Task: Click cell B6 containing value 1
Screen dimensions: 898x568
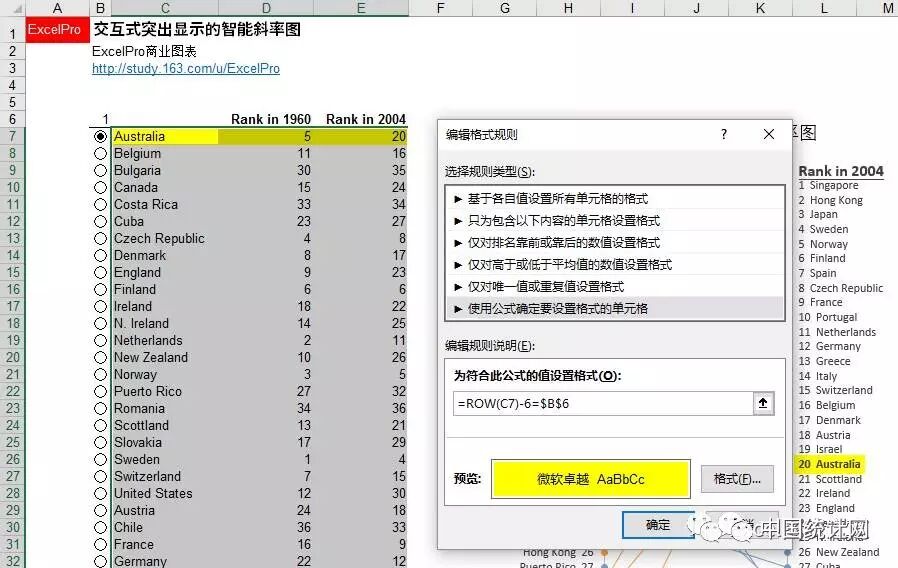Action: (100, 119)
